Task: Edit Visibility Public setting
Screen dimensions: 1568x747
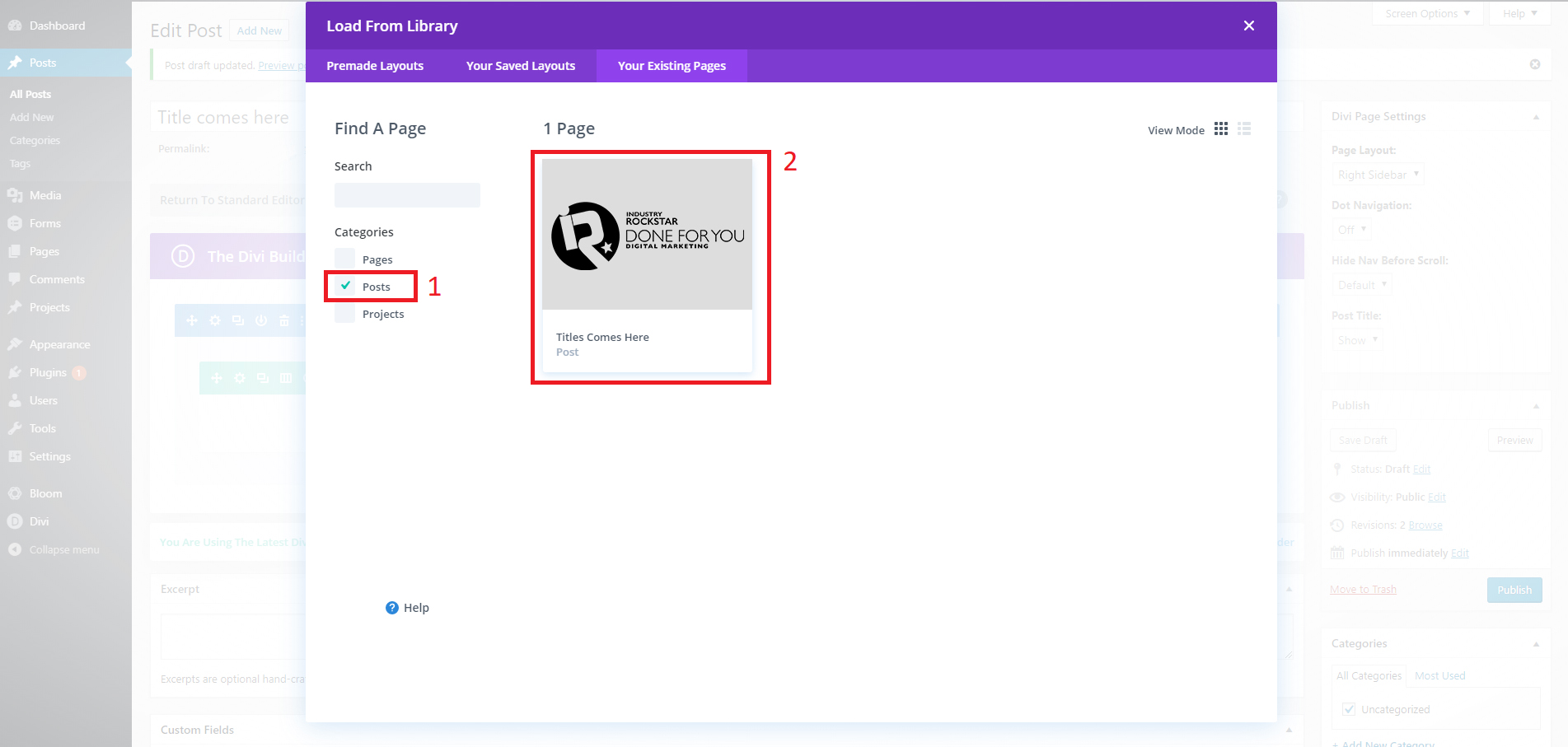Action: (1437, 497)
